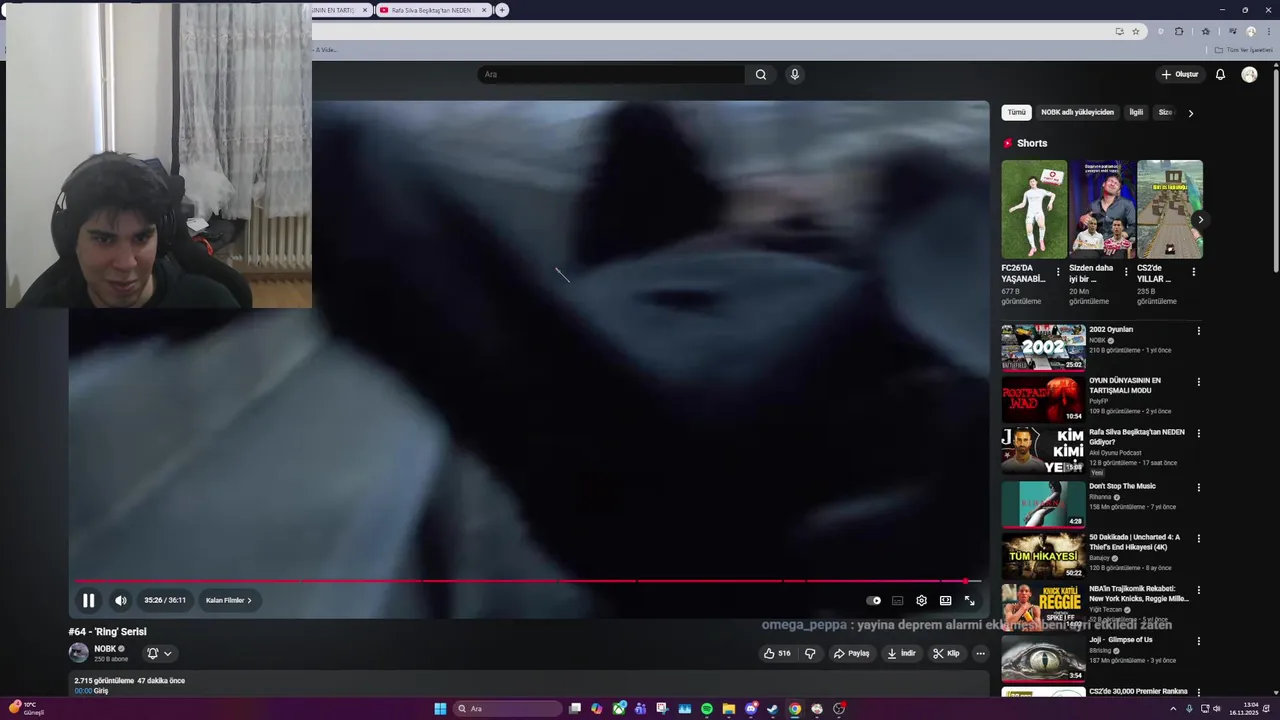Open Discord from the taskbar
Screen dimensions: 1280x720
[x=751, y=709]
